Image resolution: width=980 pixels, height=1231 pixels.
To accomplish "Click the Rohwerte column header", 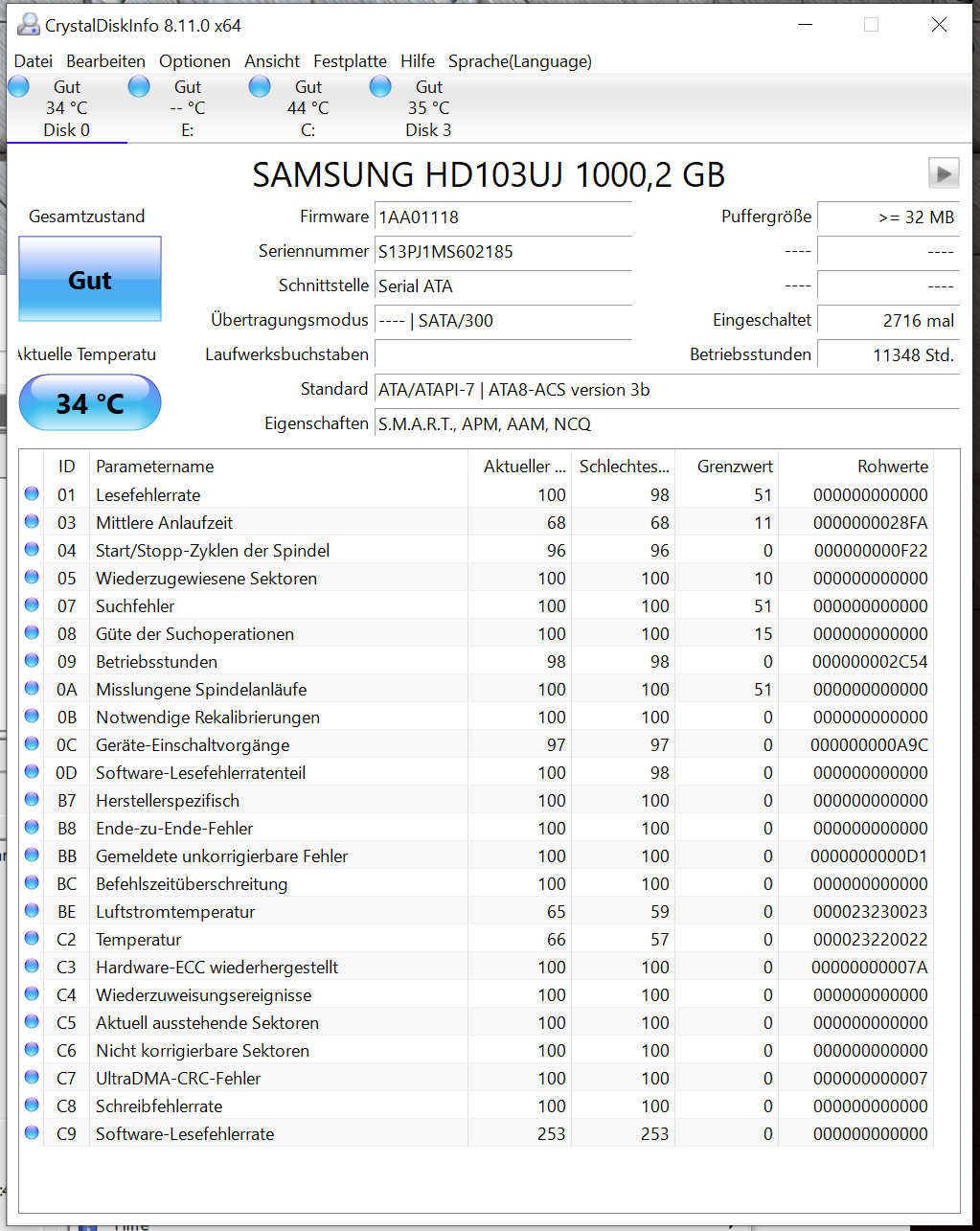I will tap(856, 467).
